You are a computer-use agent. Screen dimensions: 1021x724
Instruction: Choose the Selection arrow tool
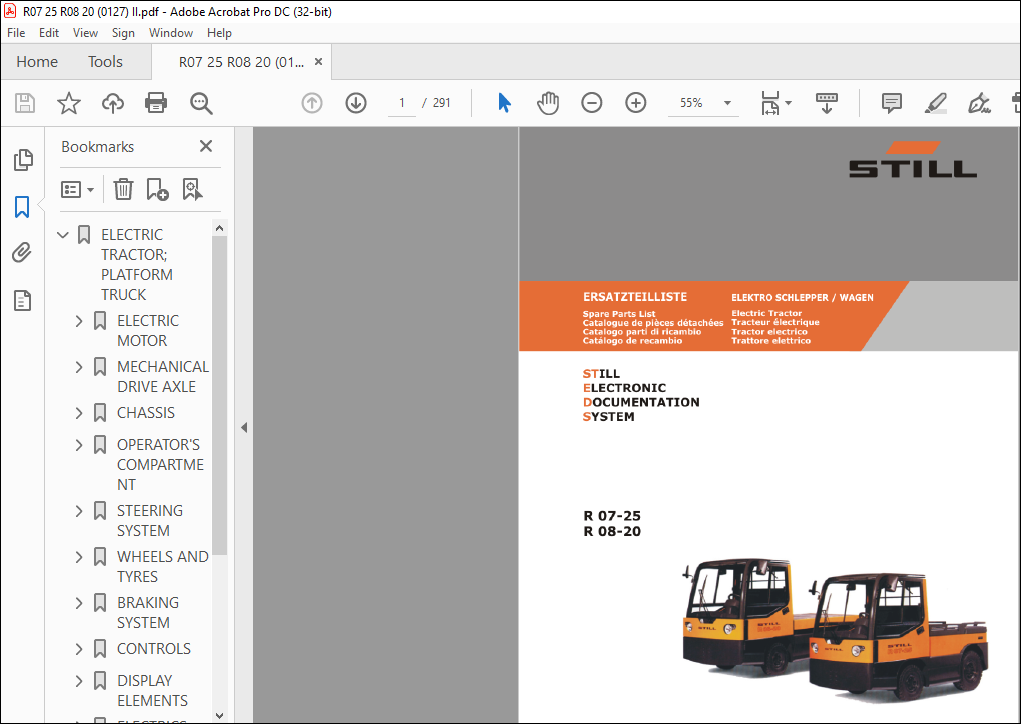point(504,103)
